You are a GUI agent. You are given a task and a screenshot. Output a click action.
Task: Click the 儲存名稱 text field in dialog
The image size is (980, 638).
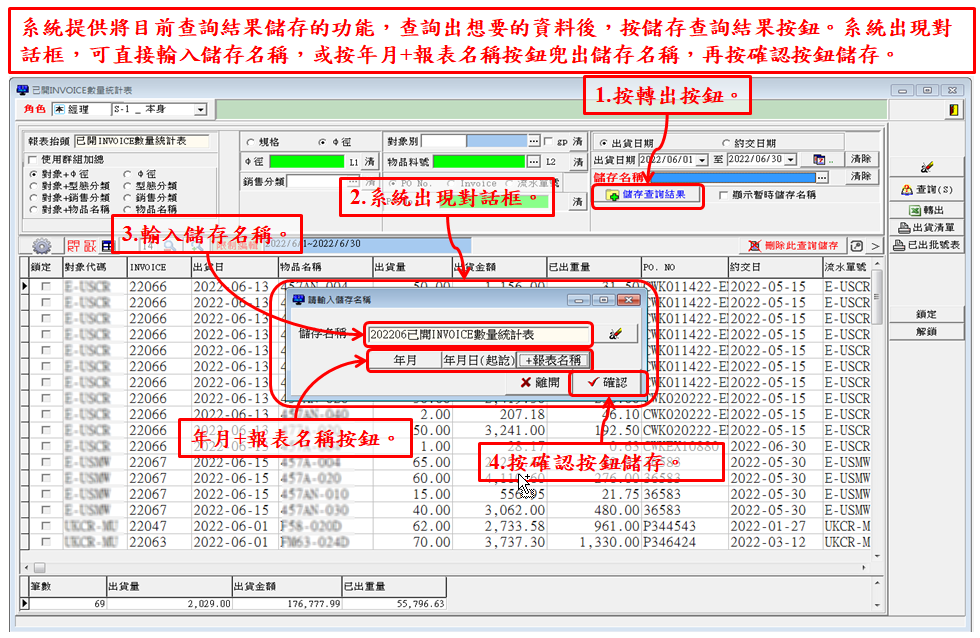pos(479,335)
